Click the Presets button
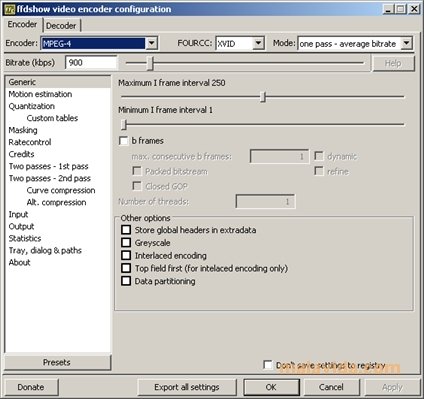The height and width of the screenshot is (399, 424). coord(57,362)
